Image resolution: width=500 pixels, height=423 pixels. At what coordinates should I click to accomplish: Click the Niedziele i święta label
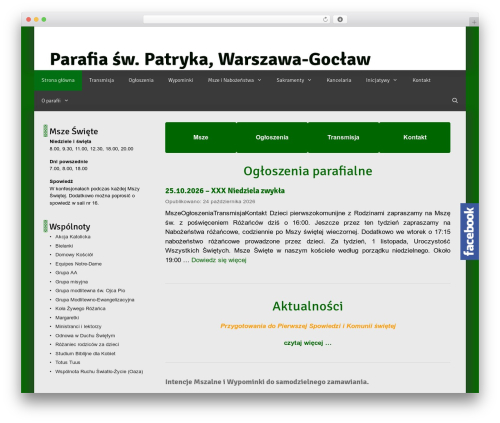(70, 141)
